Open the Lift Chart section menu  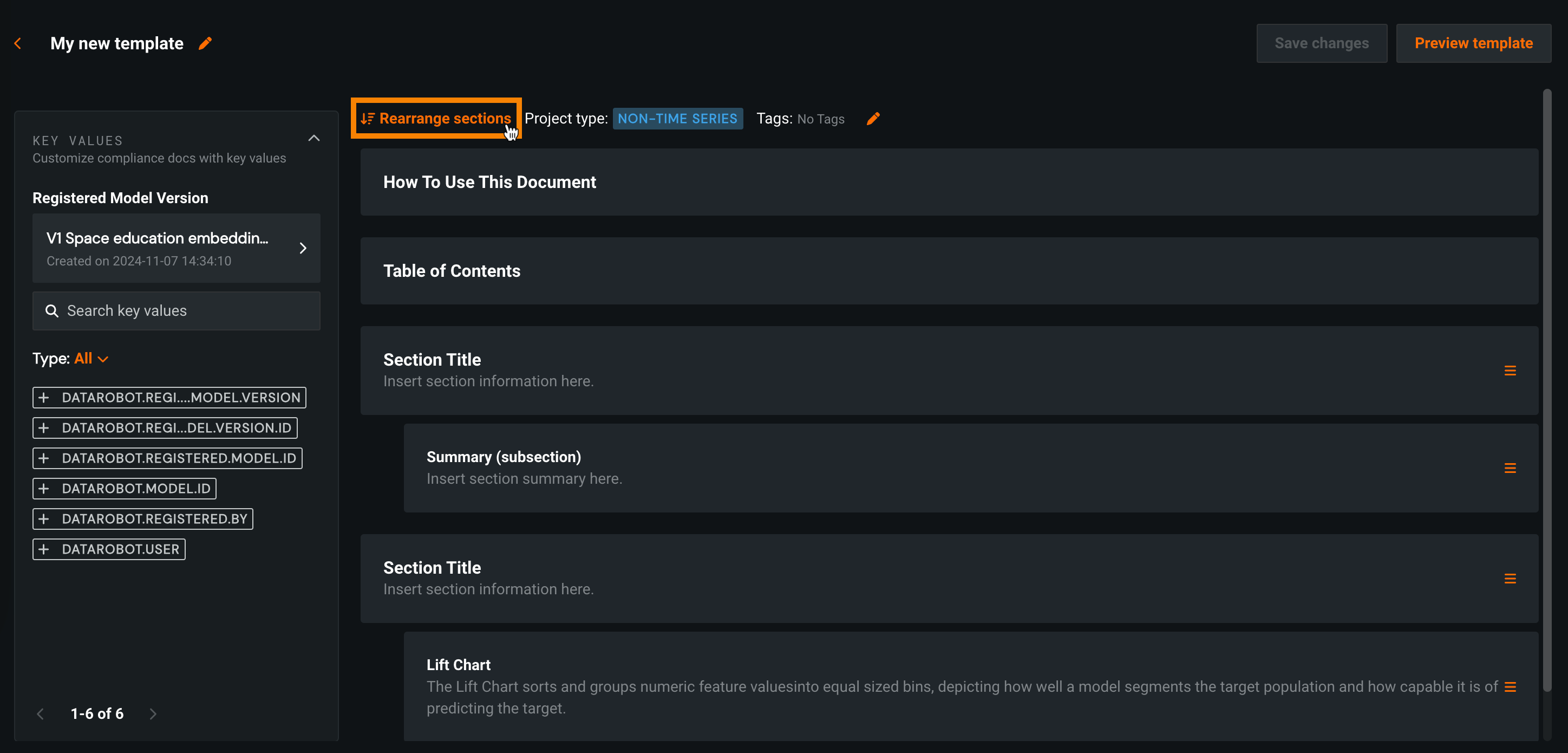click(x=1510, y=686)
